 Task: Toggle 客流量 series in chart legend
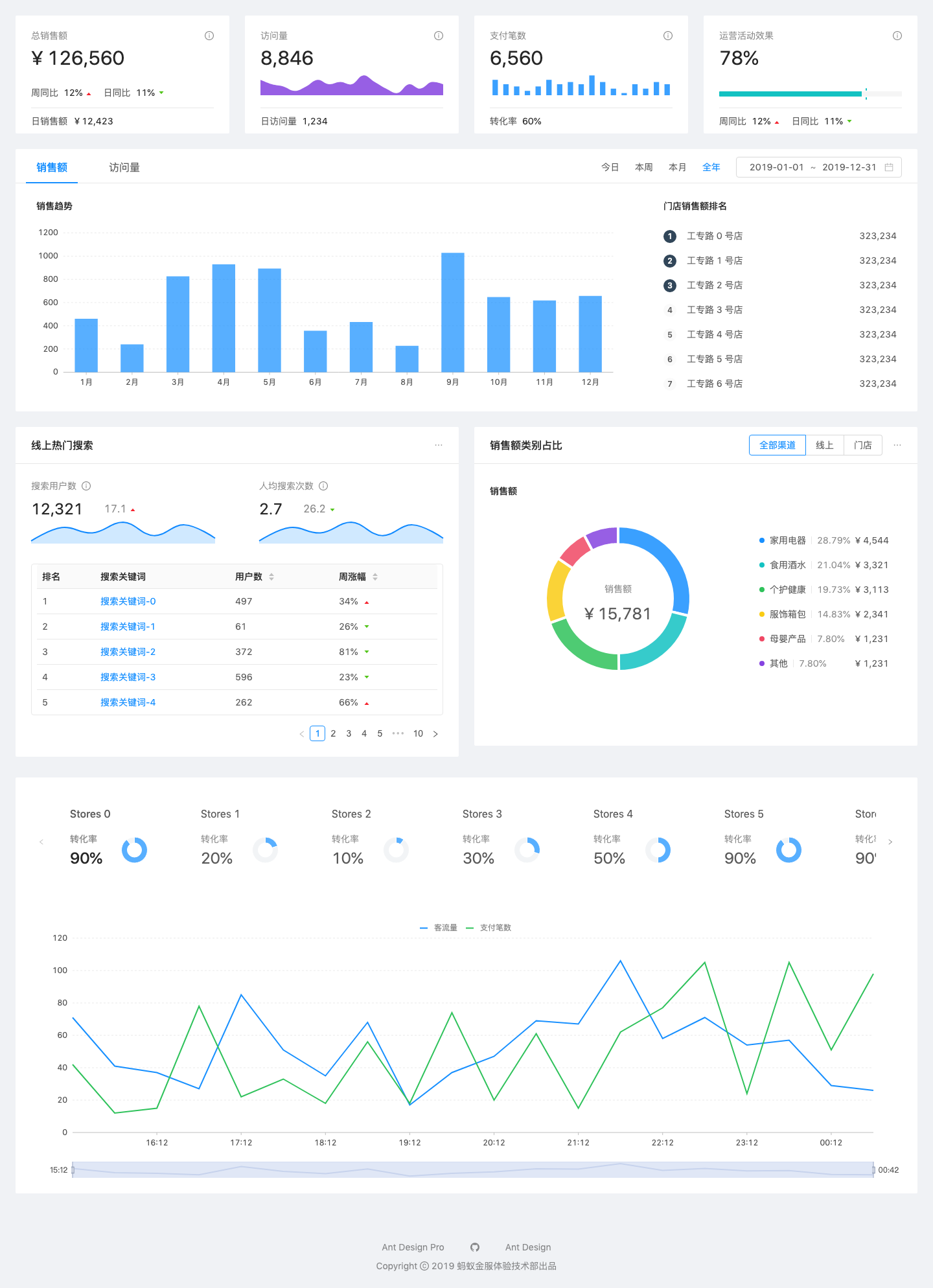click(439, 928)
